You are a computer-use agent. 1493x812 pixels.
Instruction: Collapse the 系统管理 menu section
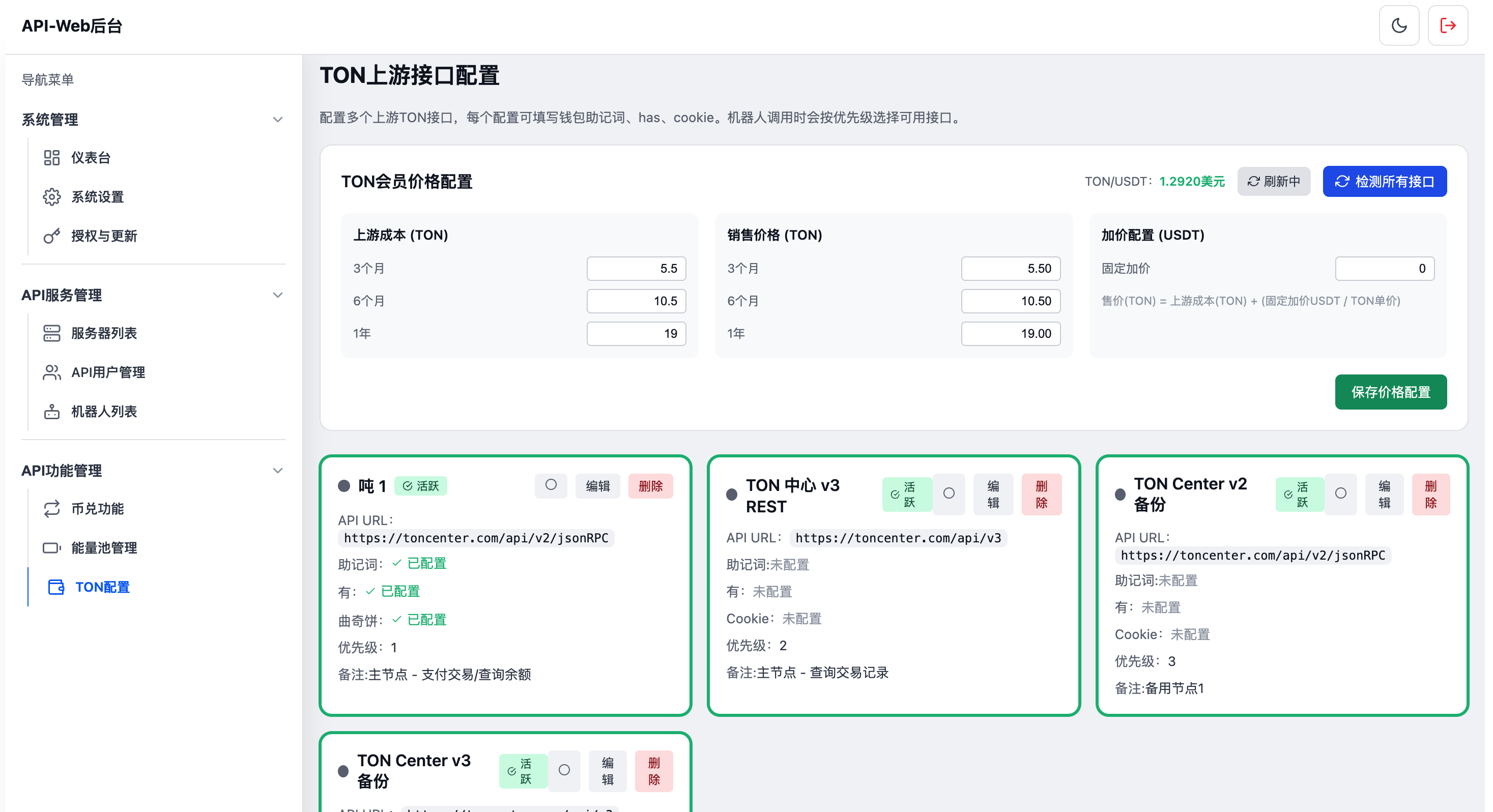[153, 120]
